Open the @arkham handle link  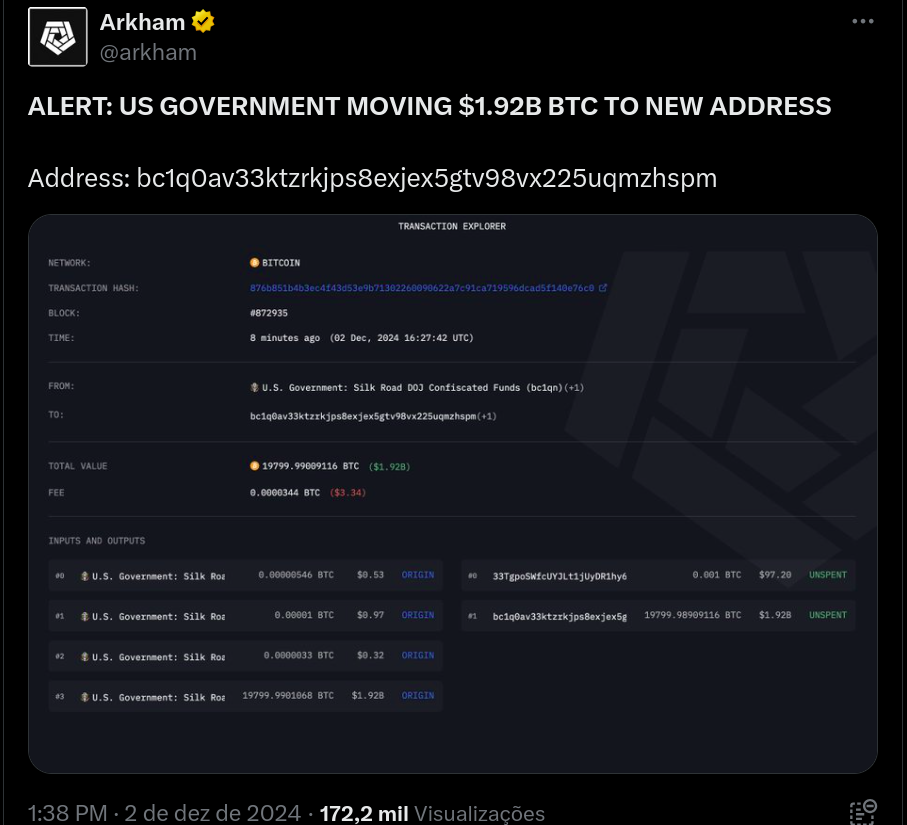pos(148,53)
